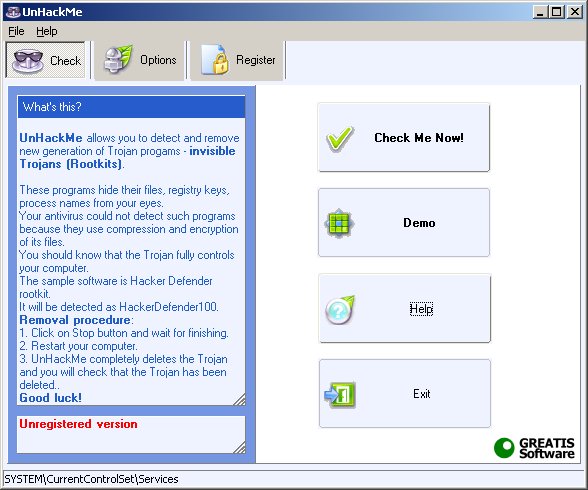Open the Help menu in menu bar
Viewport: 588px width, 490px height.
[47, 31]
